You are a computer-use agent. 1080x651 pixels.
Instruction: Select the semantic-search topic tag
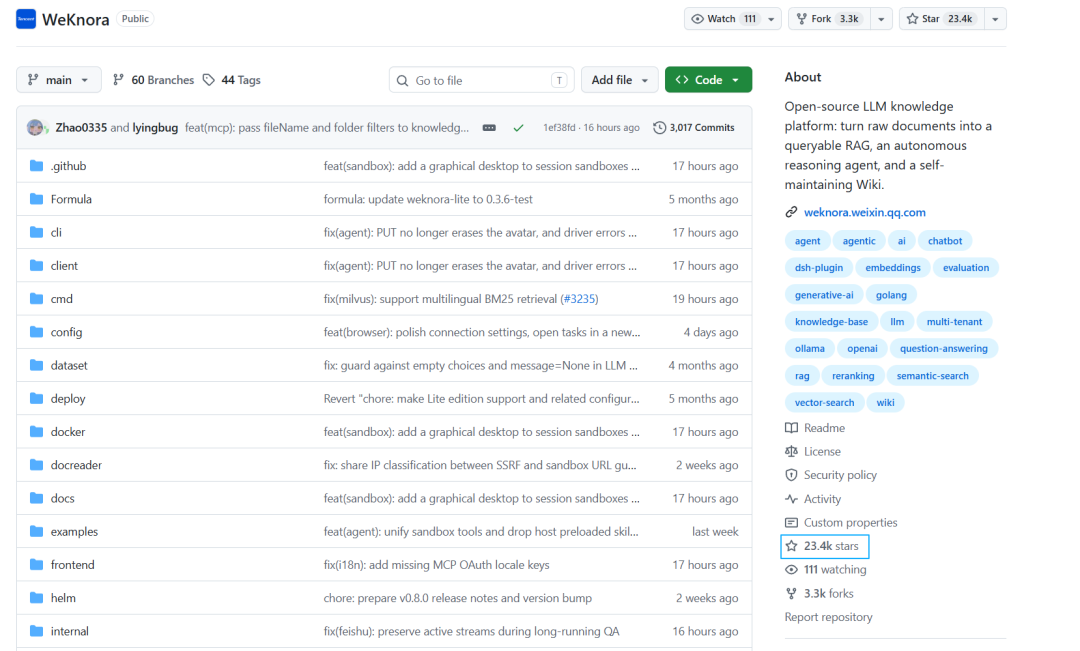932,375
